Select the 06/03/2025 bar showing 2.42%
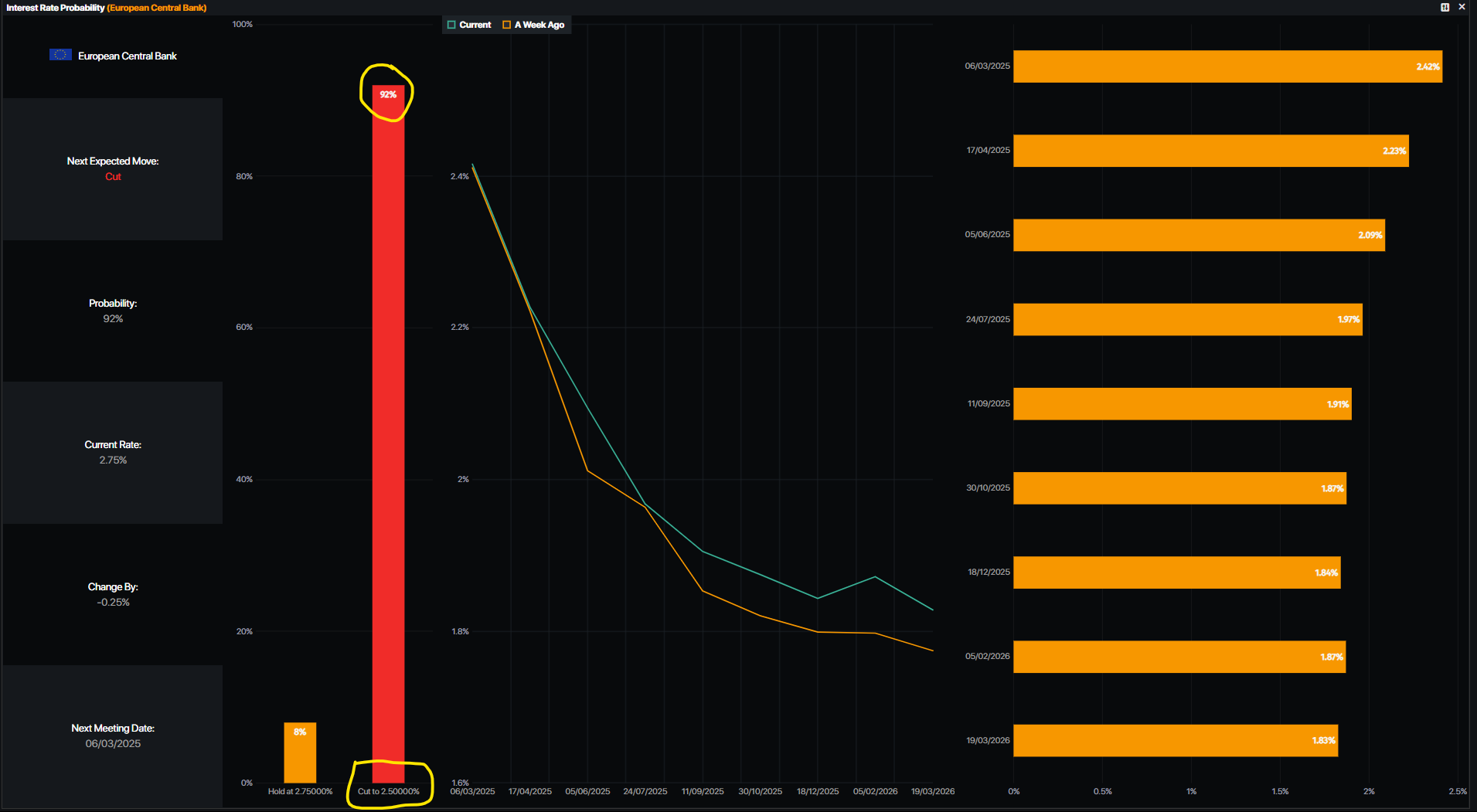The height and width of the screenshot is (812, 1477). [x=1227, y=66]
